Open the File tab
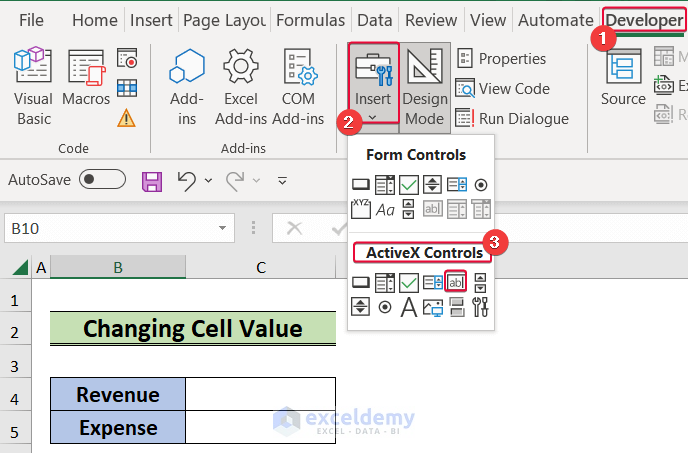Image resolution: width=688 pixels, height=453 pixels. point(31,20)
